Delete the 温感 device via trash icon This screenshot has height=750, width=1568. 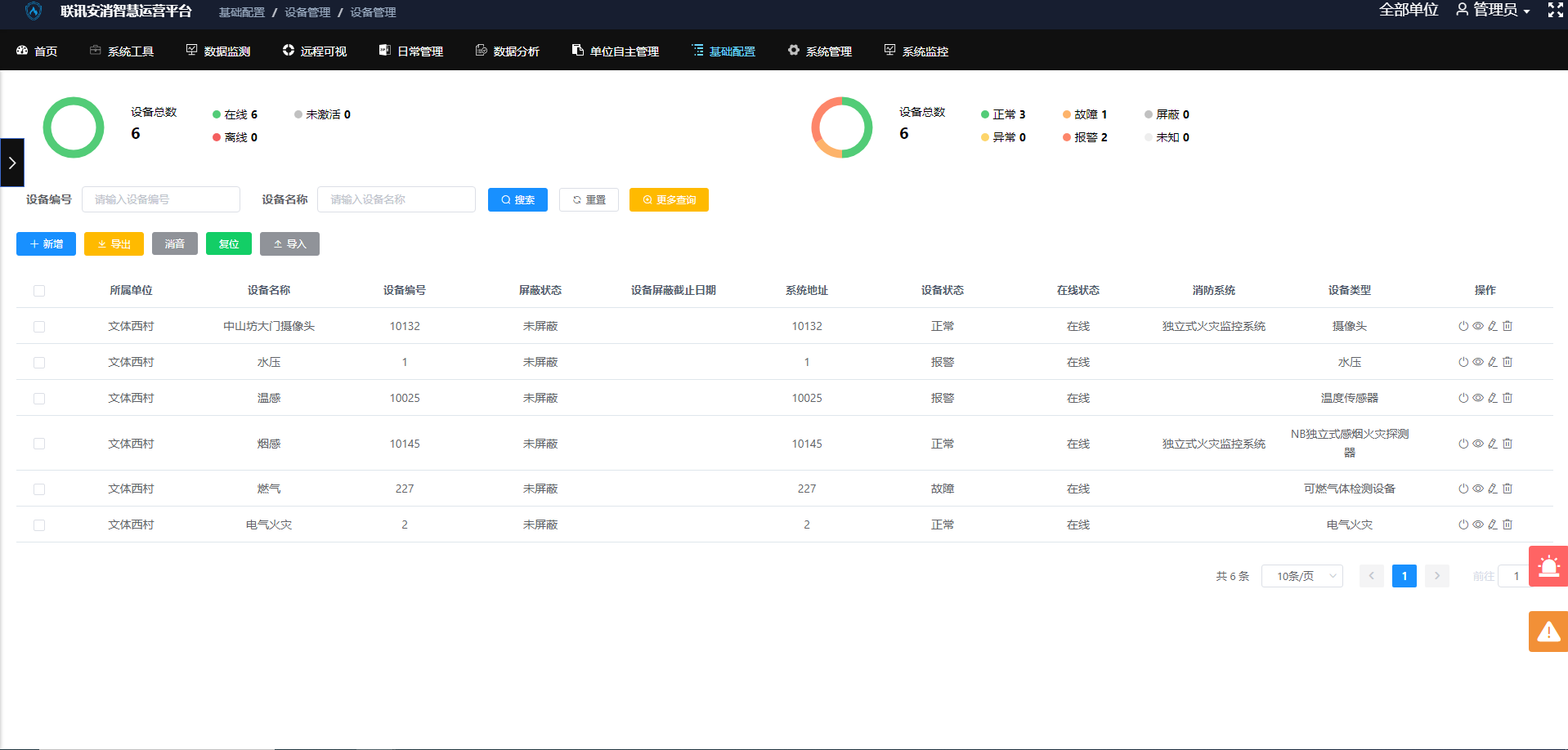point(1508,398)
